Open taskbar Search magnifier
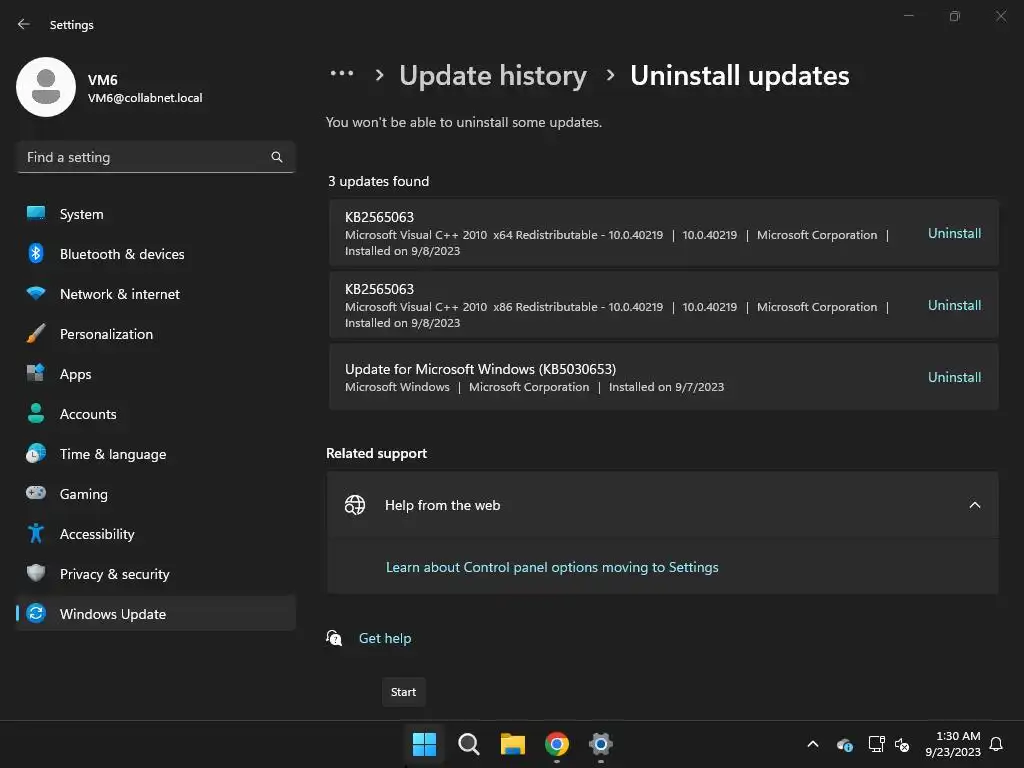The width and height of the screenshot is (1024, 768). click(x=468, y=744)
